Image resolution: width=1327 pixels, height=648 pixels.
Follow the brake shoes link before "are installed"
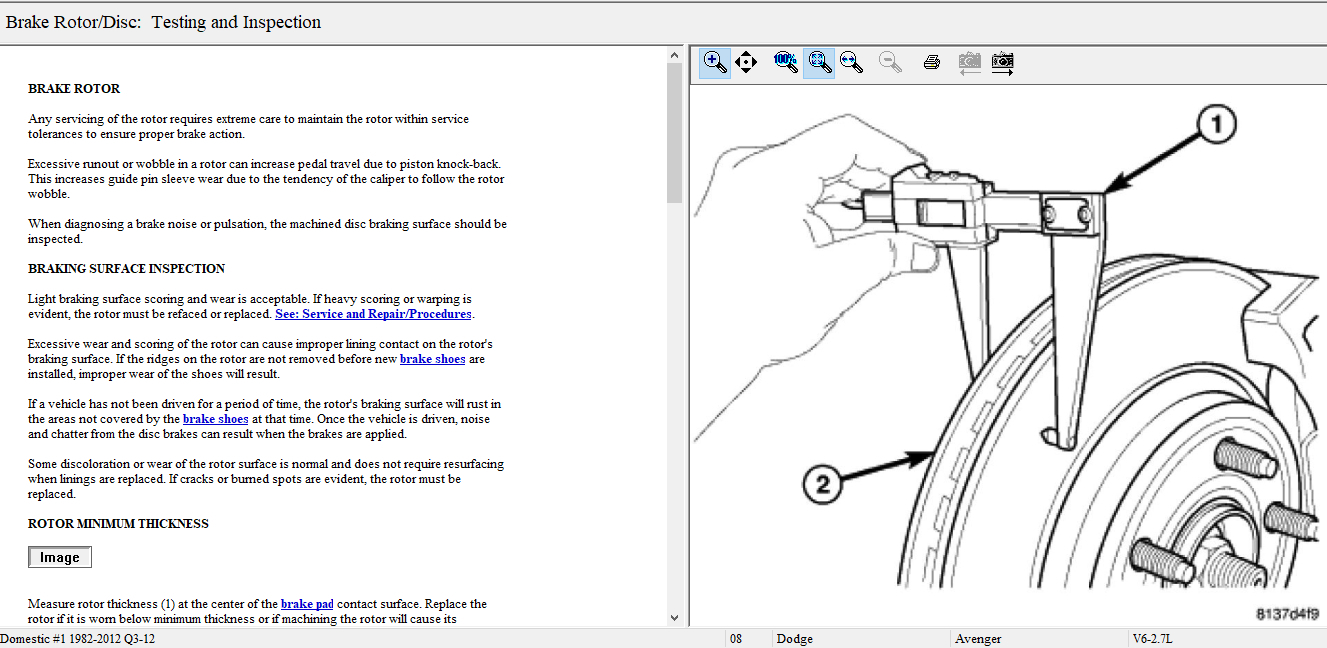click(x=432, y=359)
